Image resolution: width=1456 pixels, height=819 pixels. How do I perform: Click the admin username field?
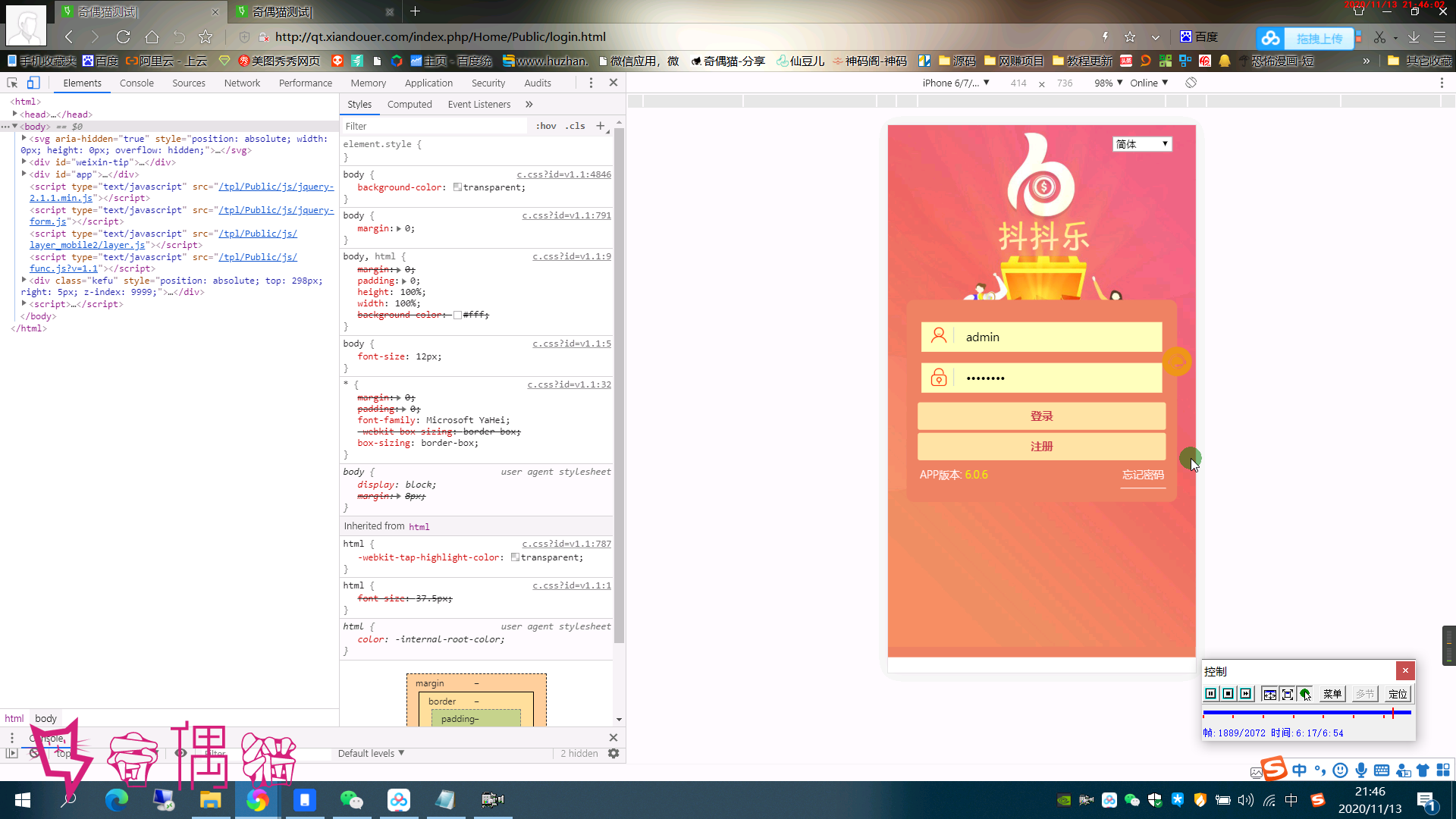(x=1041, y=337)
